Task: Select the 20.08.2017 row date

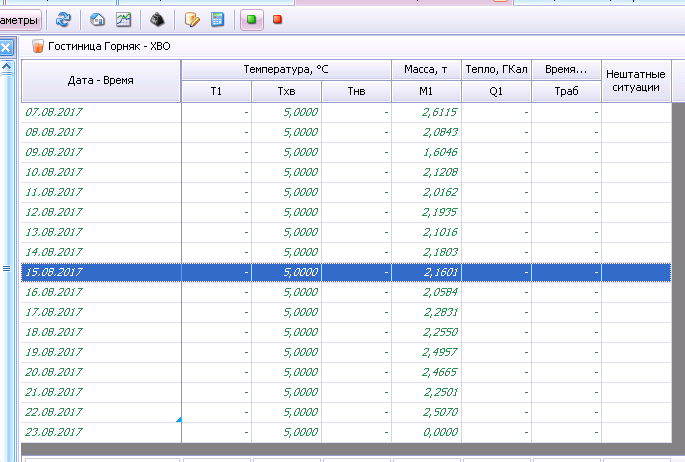Action: click(x=54, y=372)
